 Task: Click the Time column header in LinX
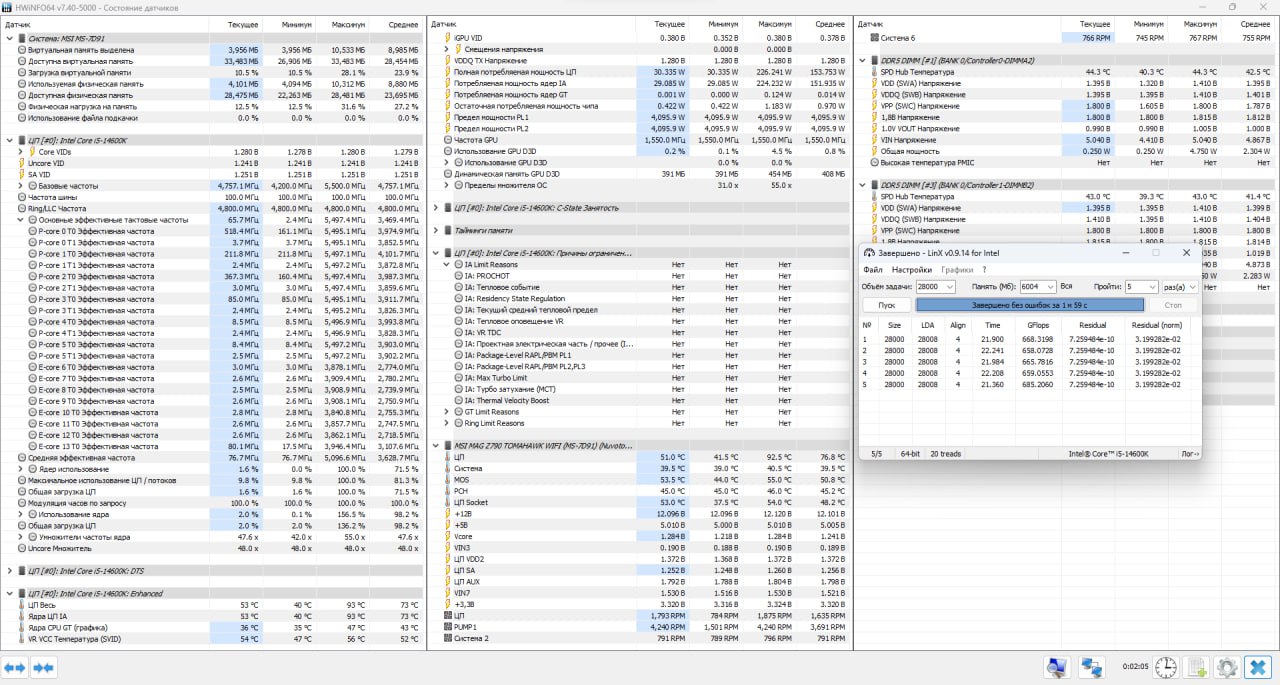pos(992,325)
